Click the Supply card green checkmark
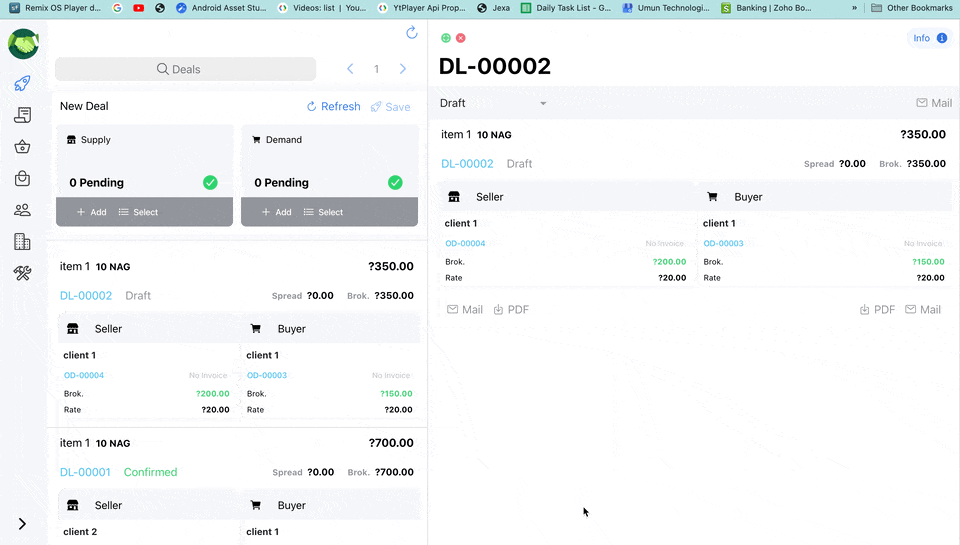Image resolution: width=960 pixels, height=545 pixels. [210, 182]
